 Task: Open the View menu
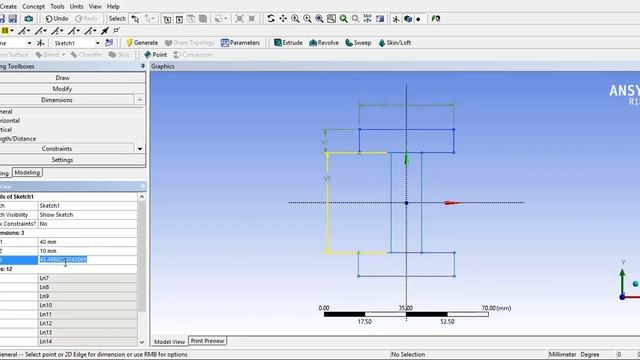pos(95,7)
